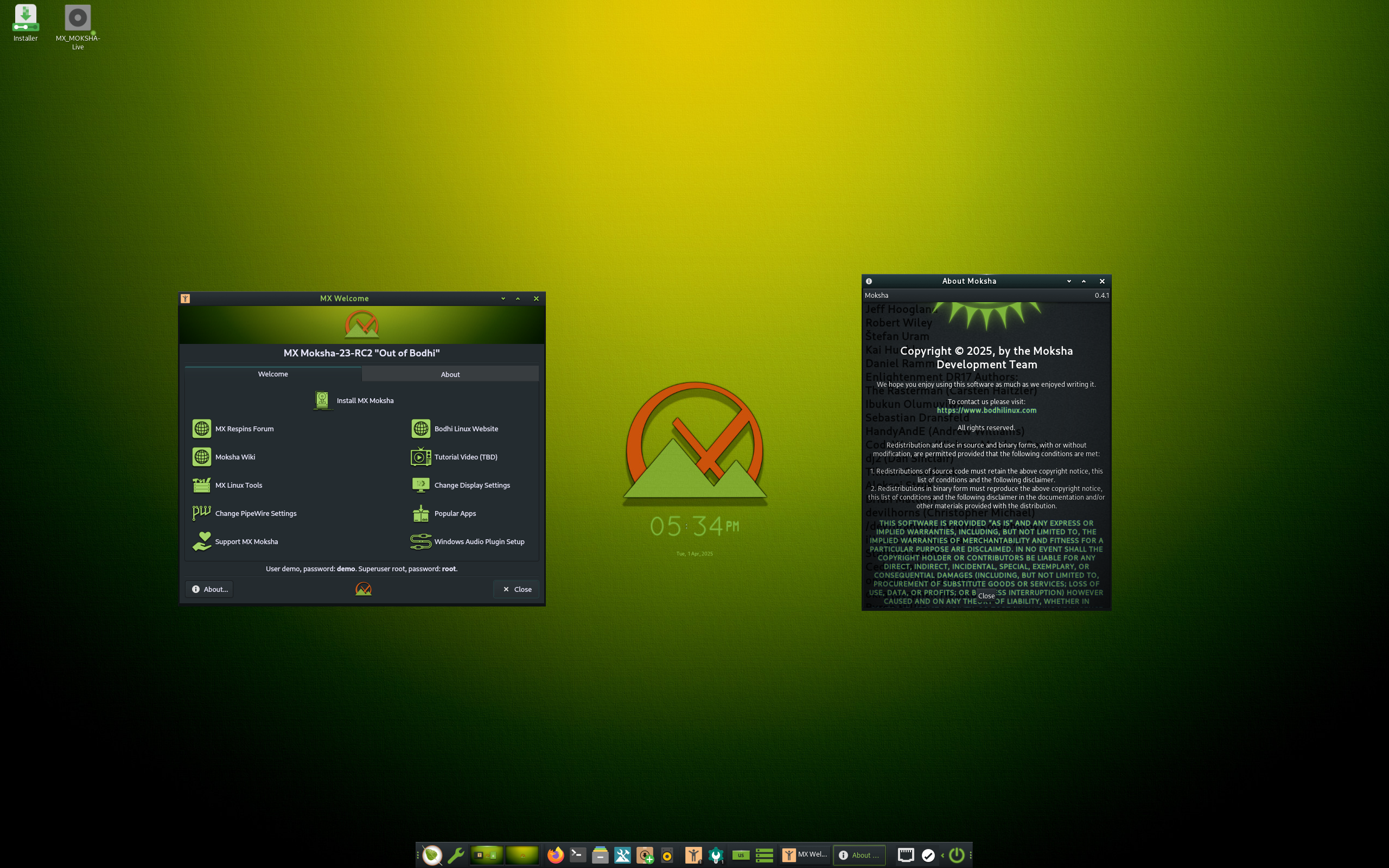Open MX Respins Forum globe icon
Screen dimensions: 1389x868
pyautogui.click(x=201, y=428)
